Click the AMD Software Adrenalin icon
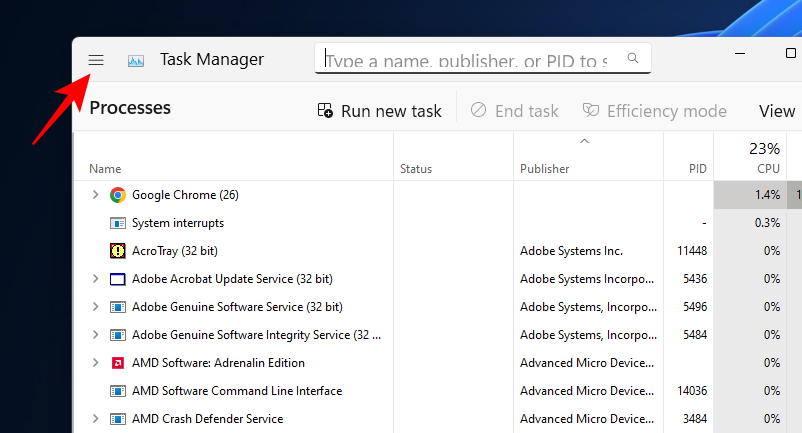Image resolution: width=802 pixels, height=433 pixels. 117,363
